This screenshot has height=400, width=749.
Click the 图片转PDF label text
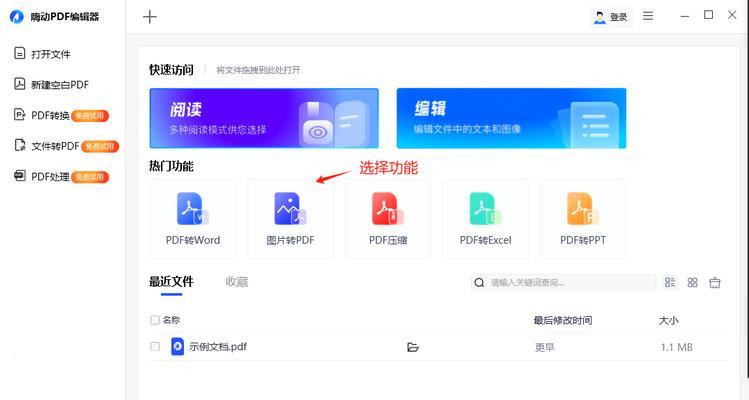[x=290, y=240]
